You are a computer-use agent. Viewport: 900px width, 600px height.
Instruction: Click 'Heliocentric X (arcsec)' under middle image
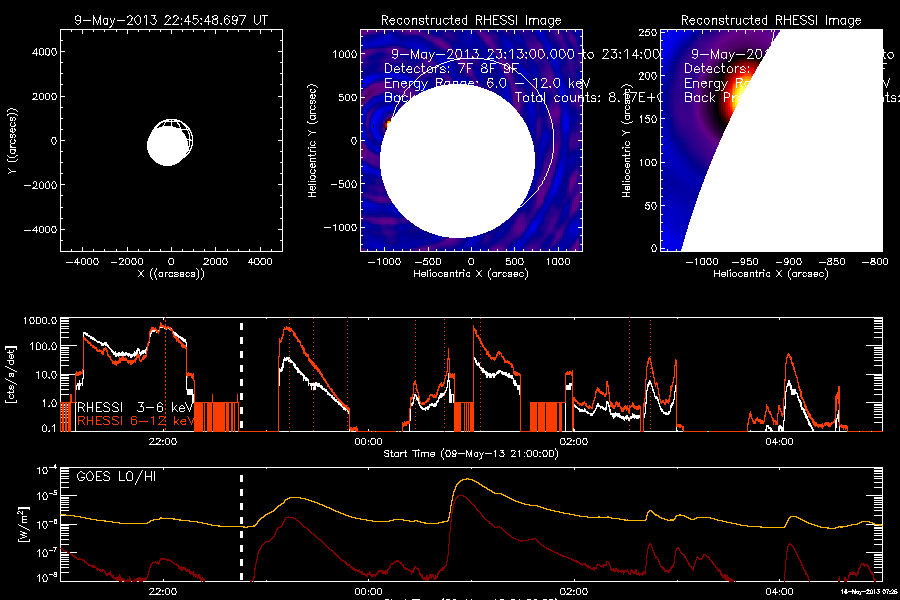pyautogui.click(x=471, y=274)
